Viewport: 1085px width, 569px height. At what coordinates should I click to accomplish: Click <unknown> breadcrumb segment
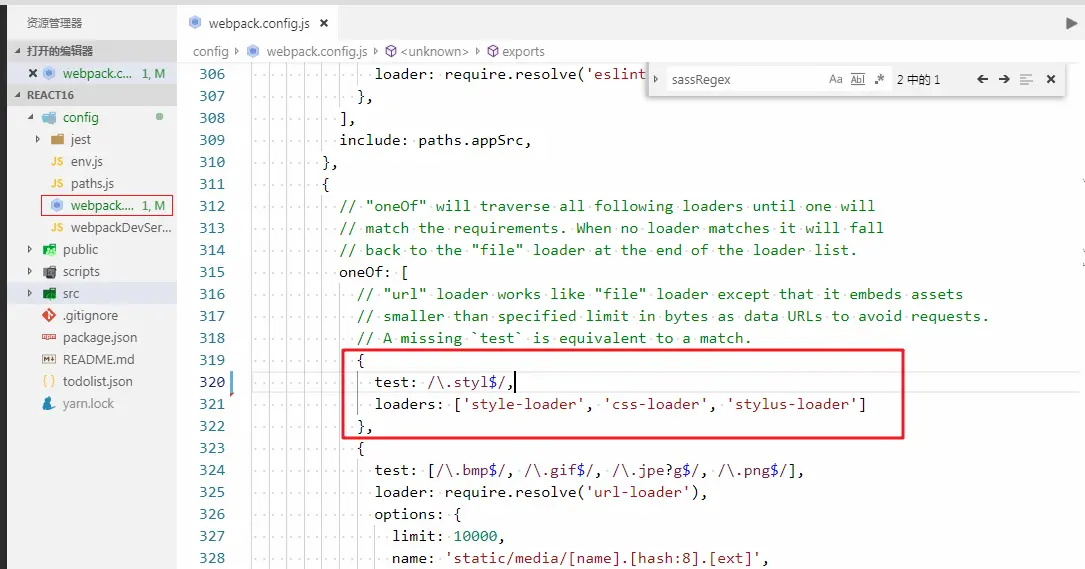coord(435,52)
